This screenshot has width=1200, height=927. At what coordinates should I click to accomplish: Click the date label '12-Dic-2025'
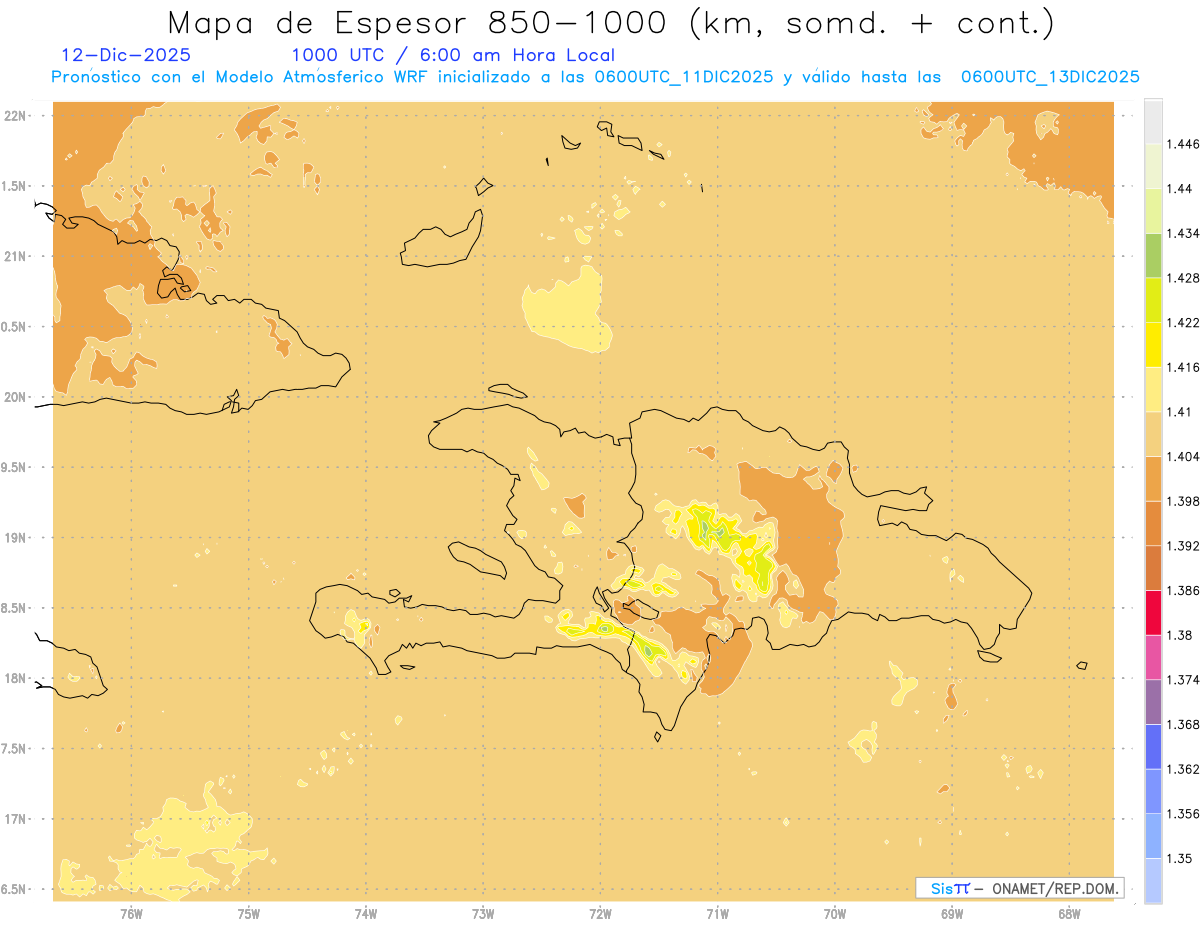(x=126, y=55)
